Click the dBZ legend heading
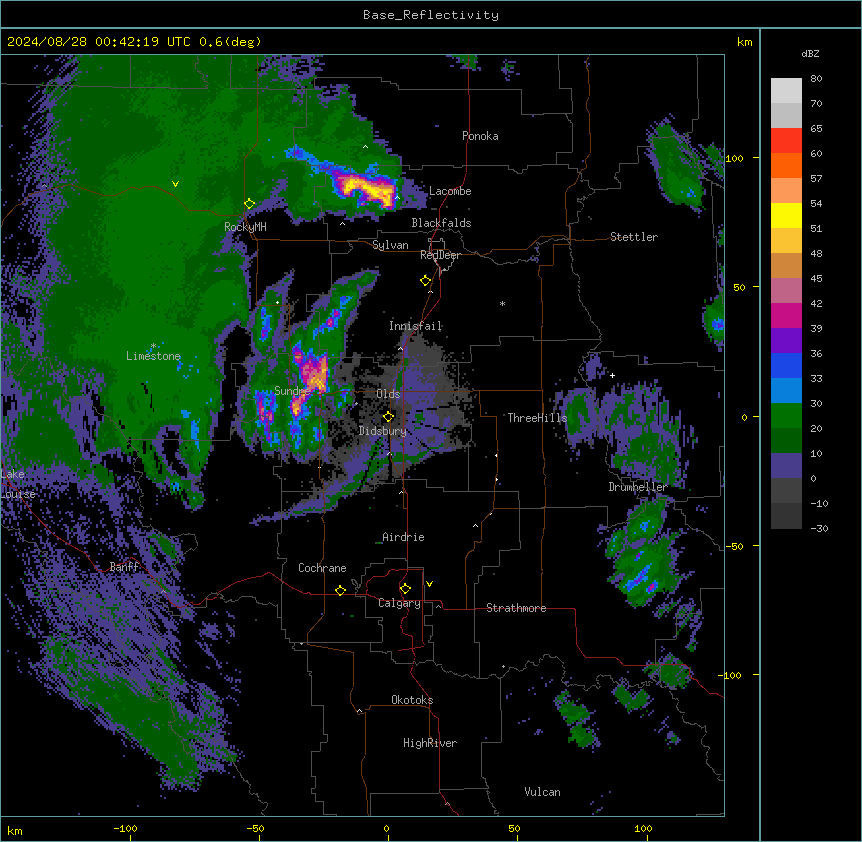Screen dimensions: 862x842 (810, 53)
